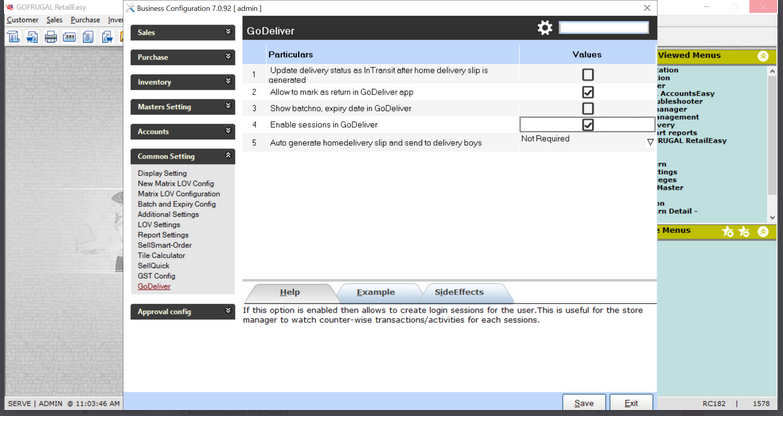Toggle Show batchno, expiry date checkbox
The width and height of the screenshot is (783, 432).
point(588,108)
